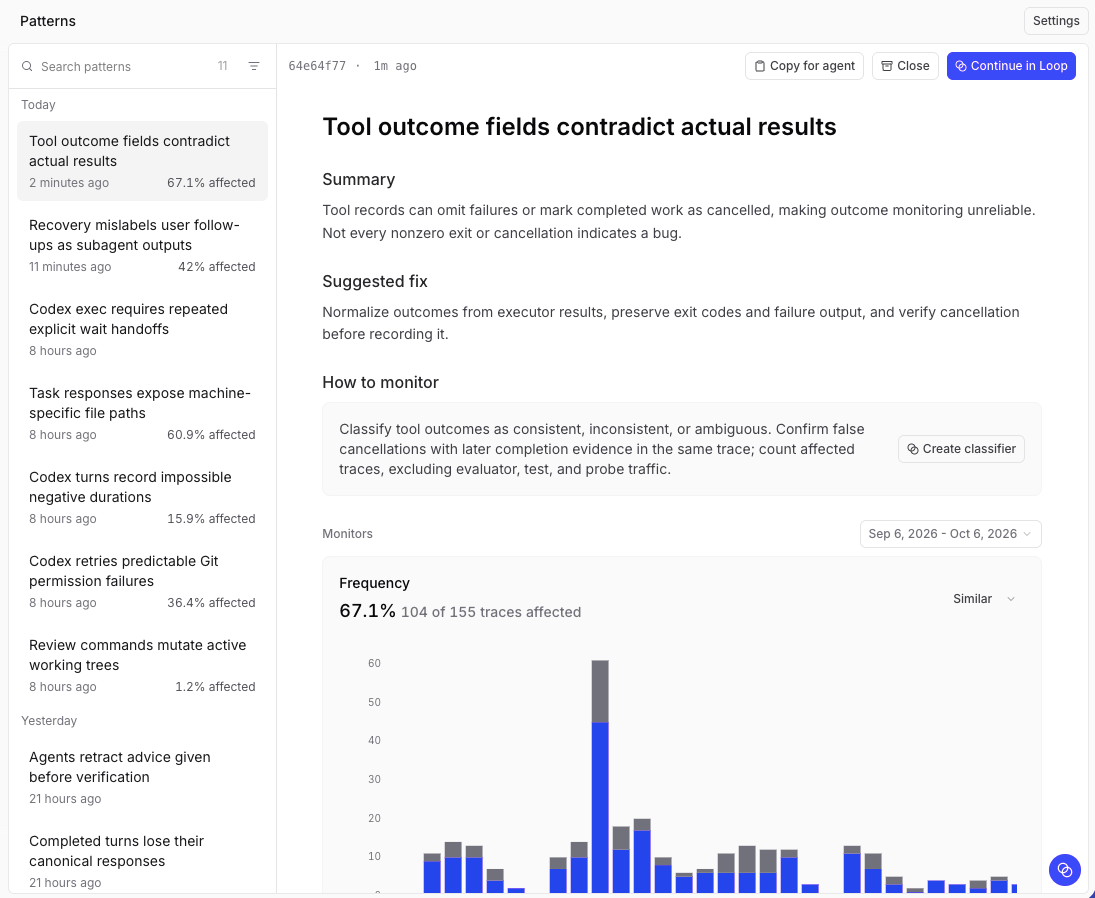Viewport: 1095px width, 898px height.
Task: Open 'Review commands mutate active working trees'
Action: [x=142, y=665]
